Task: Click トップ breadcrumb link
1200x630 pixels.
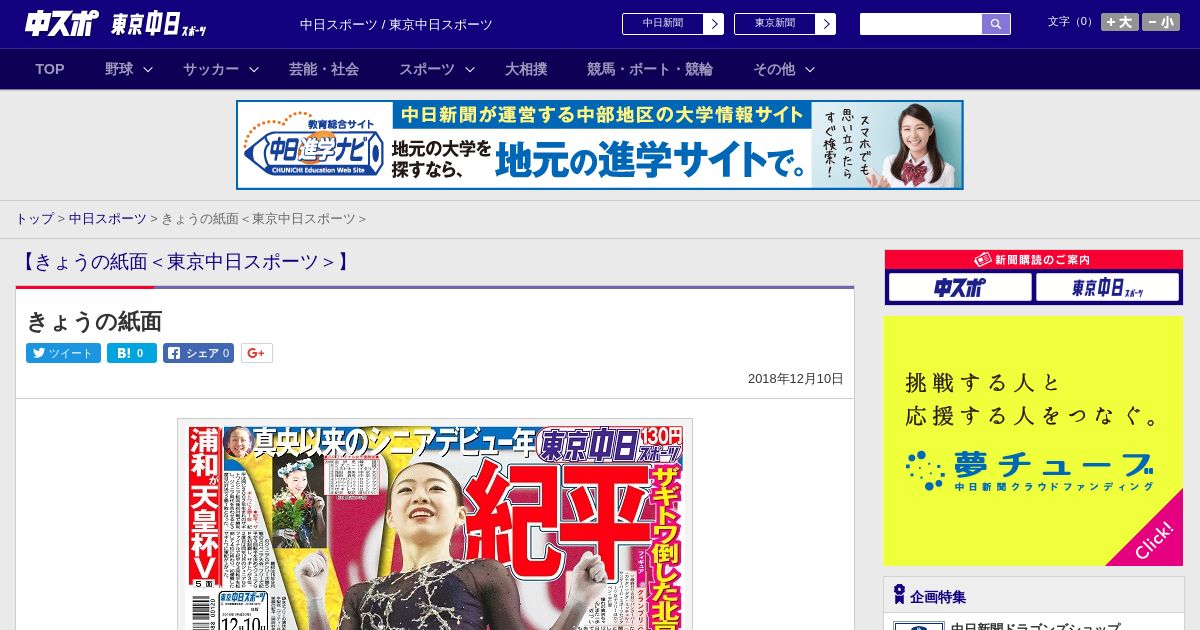Action: click(x=34, y=219)
